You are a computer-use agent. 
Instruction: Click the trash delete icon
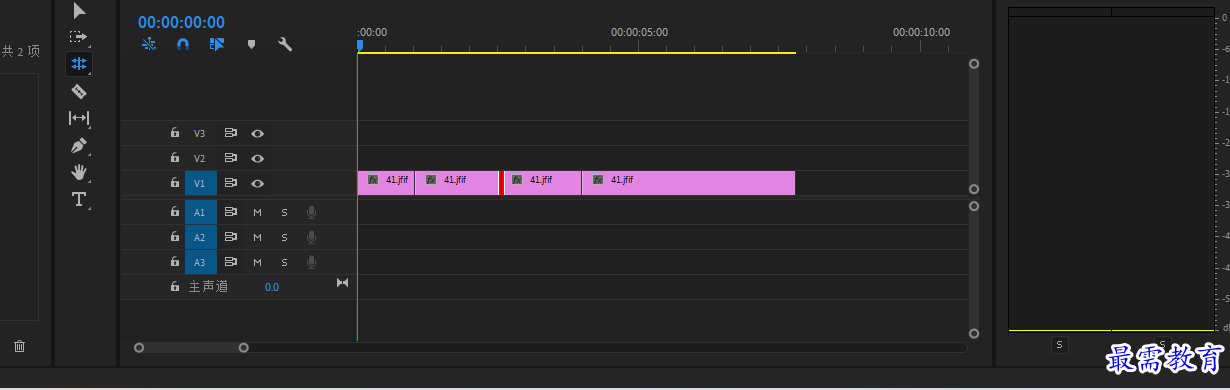click(19, 346)
